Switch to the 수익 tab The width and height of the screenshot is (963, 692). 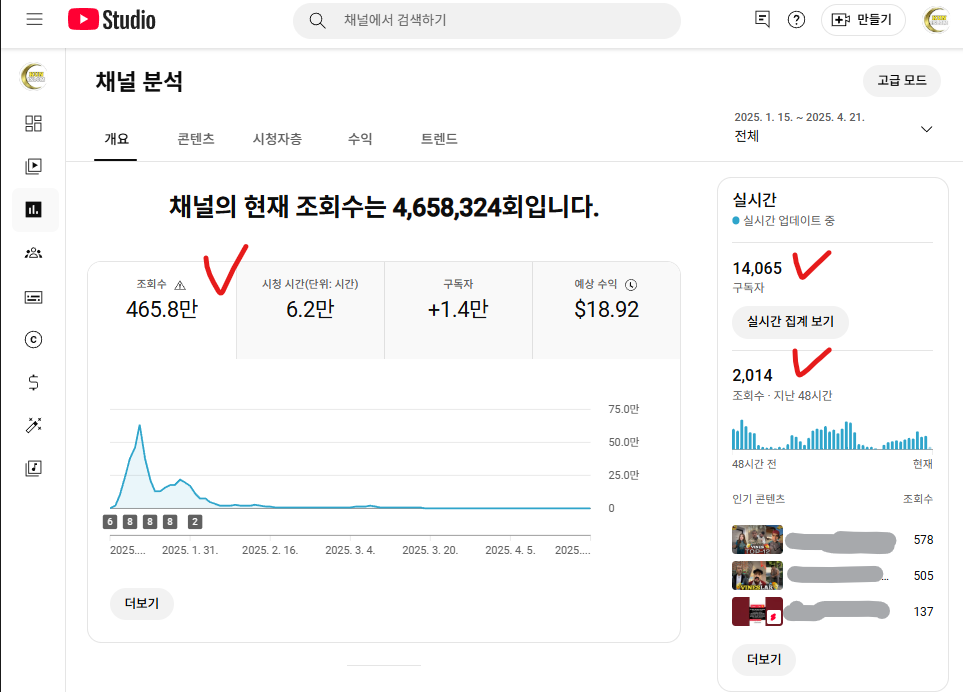[360, 139]
